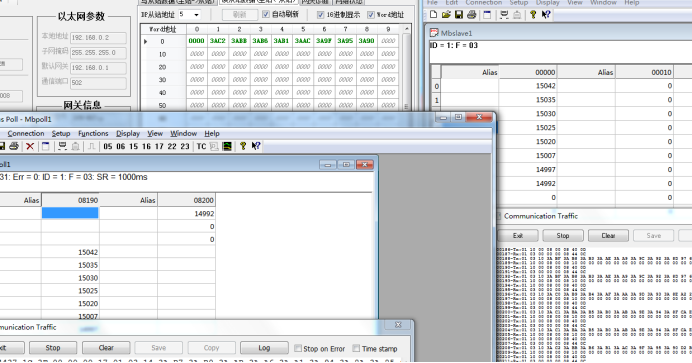The width and height of the screenshot is (692, 363).
Task: Open the green traffic display icon in Mbpoll toolbar
Action: pos(227,146)
